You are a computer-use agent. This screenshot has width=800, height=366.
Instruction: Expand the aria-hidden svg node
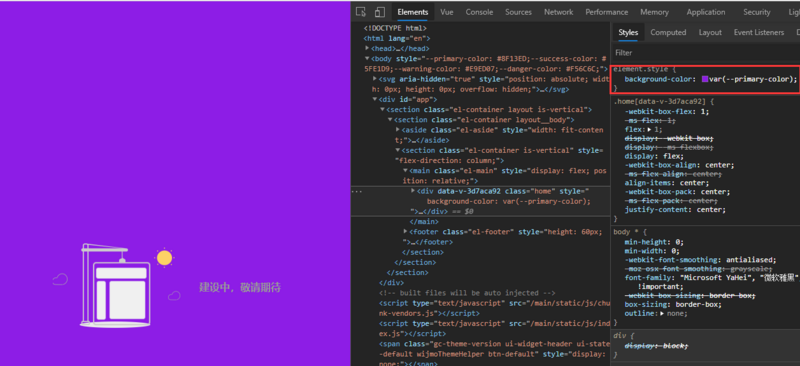pyautogui.click(x=375, y=79)
